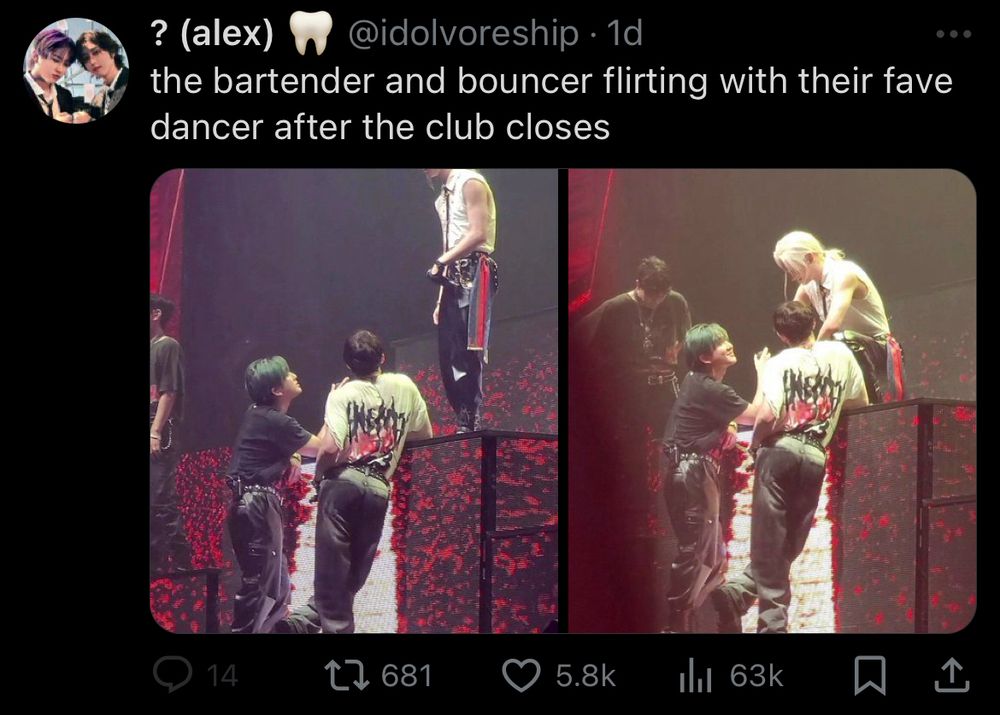
Task: Click the 14 replies count
Action: [x=223, y=675]
